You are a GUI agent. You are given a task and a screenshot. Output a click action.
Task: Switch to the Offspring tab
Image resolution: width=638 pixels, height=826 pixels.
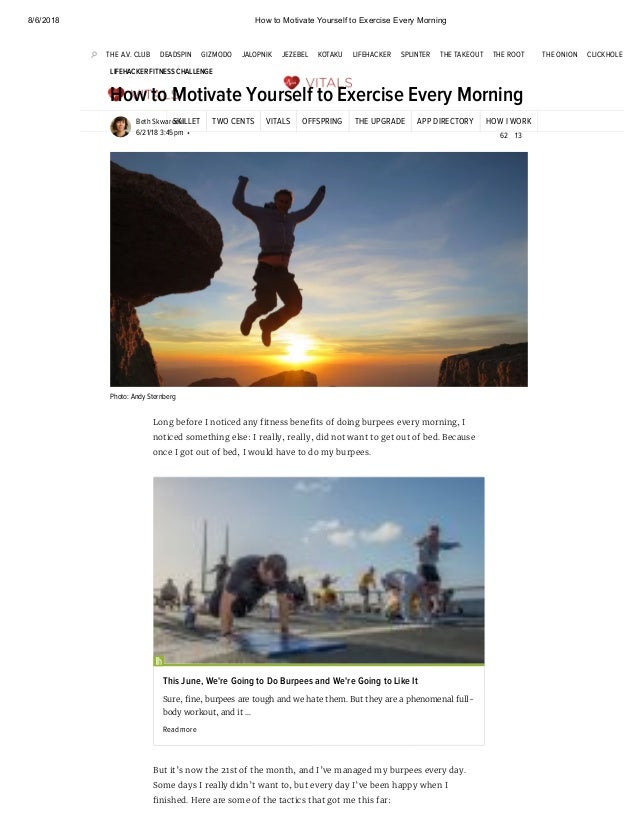[322, 121]
